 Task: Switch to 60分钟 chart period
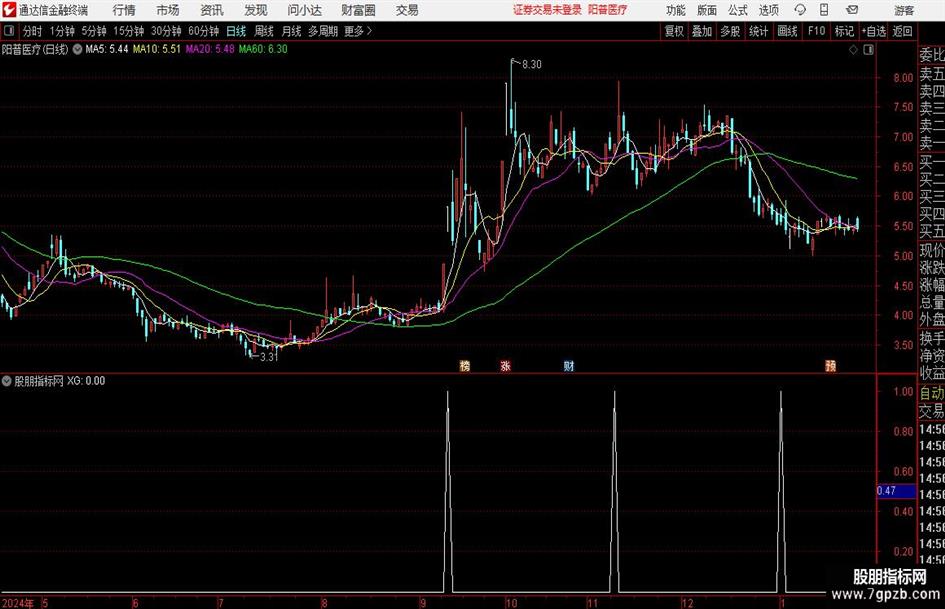(204, 31)
